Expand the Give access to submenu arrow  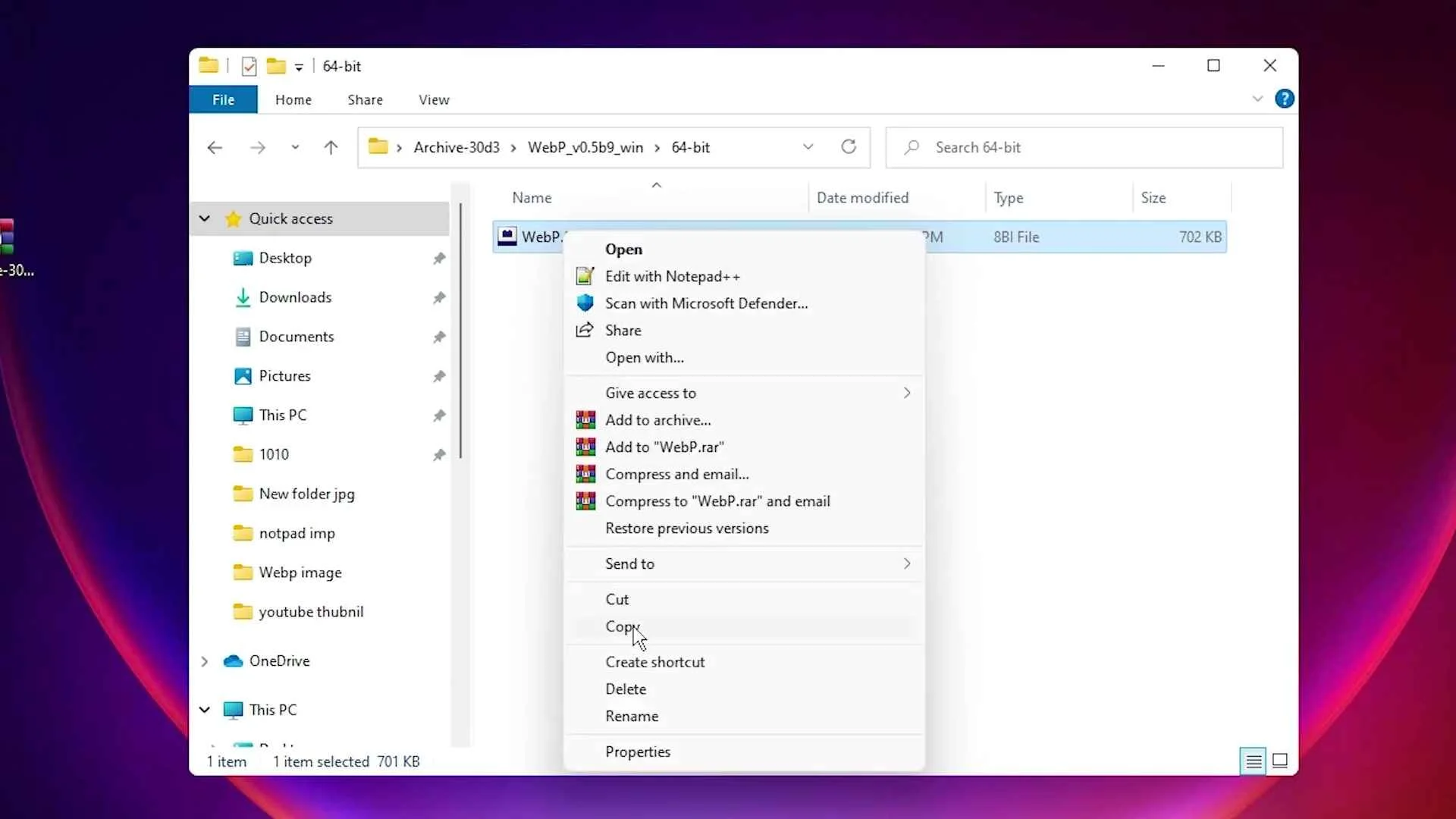pos(907,393)
